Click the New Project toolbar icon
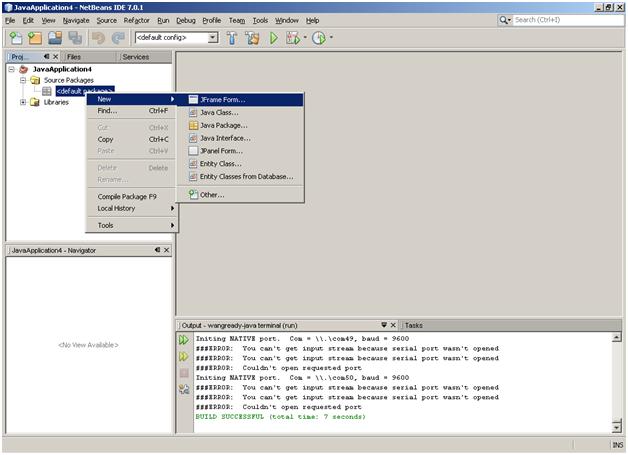The height and width of the screenshot is (455, 628). (x=35, y=38)
